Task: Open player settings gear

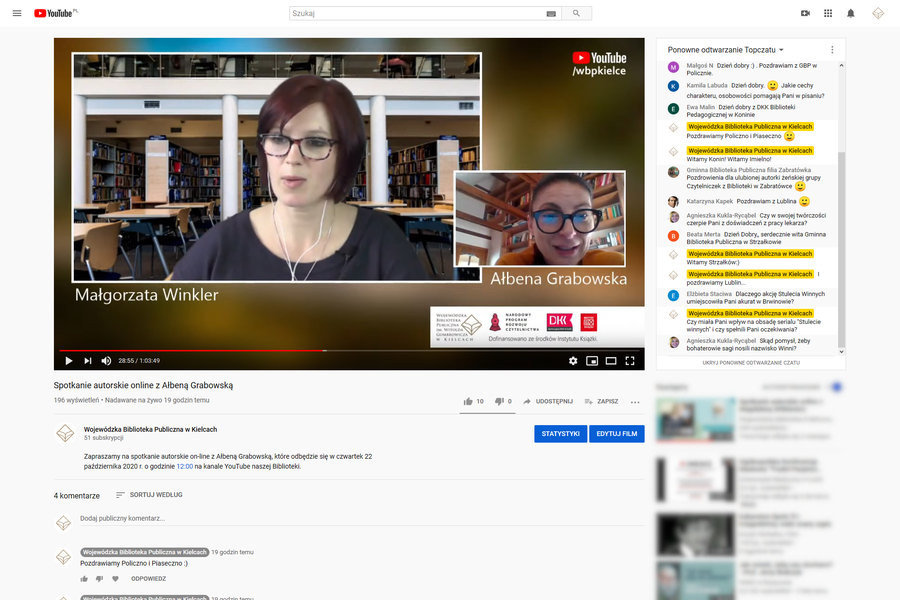Action: [x=573, y=361]
